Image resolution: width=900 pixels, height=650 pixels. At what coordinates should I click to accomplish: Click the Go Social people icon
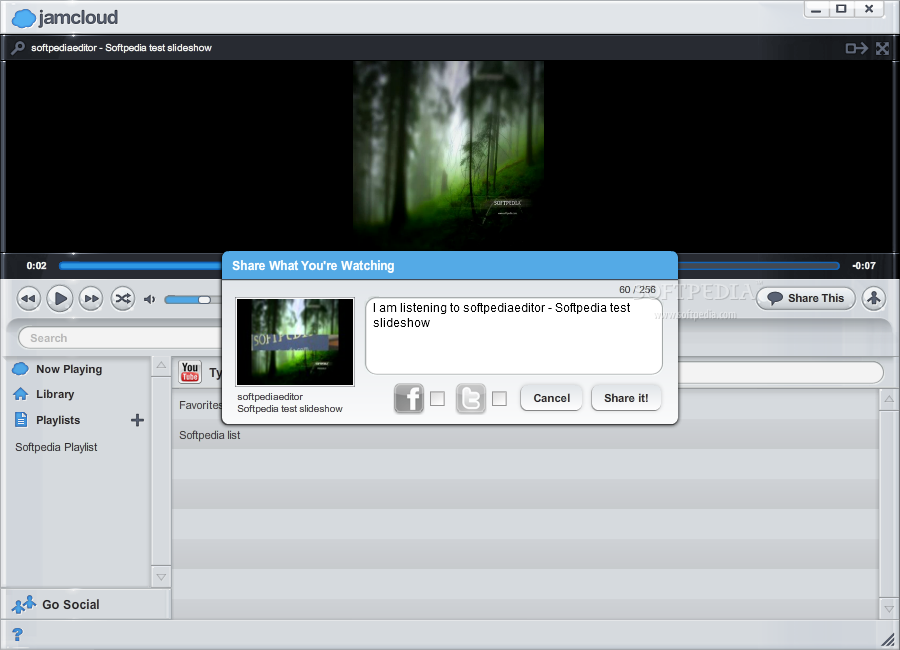24,605
